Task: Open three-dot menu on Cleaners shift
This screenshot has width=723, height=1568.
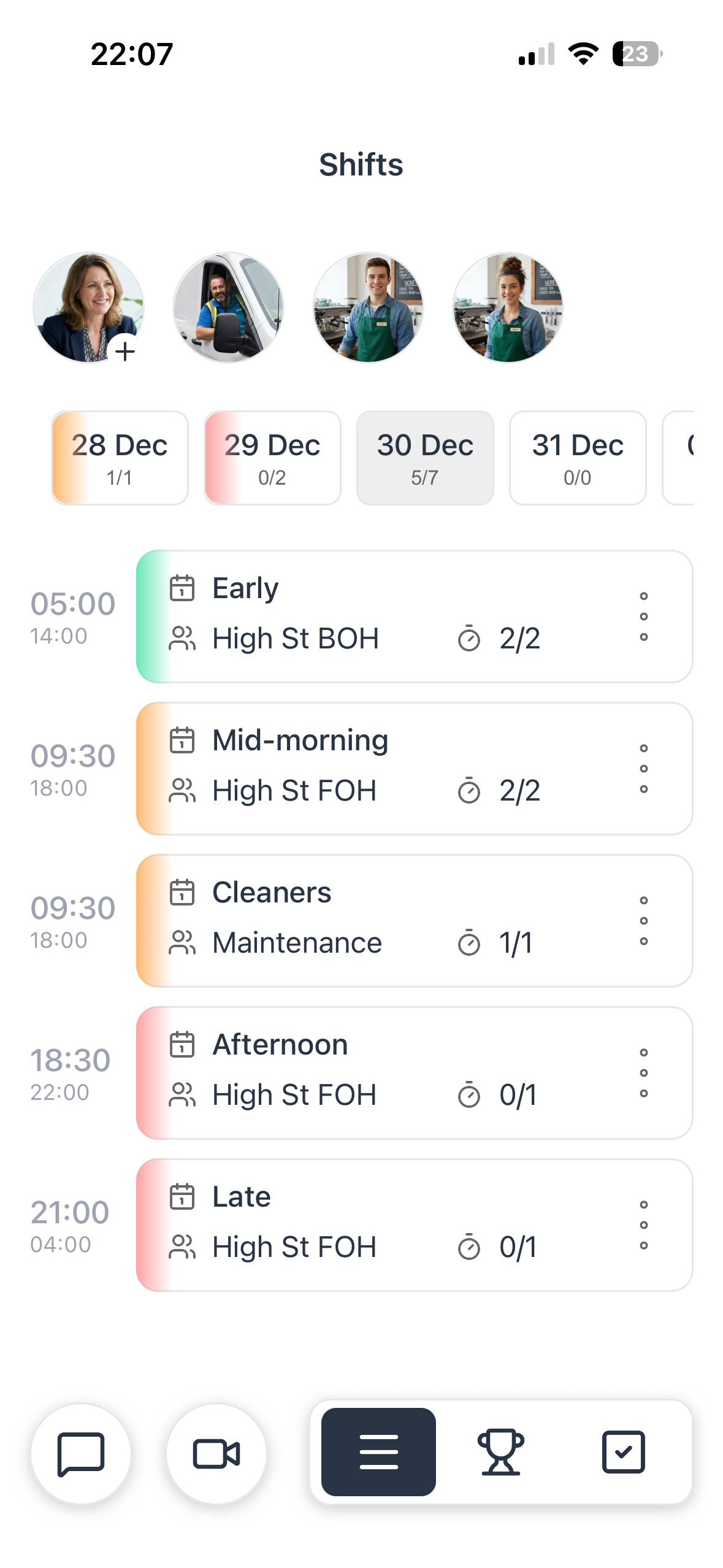Action: click(643, 921)
